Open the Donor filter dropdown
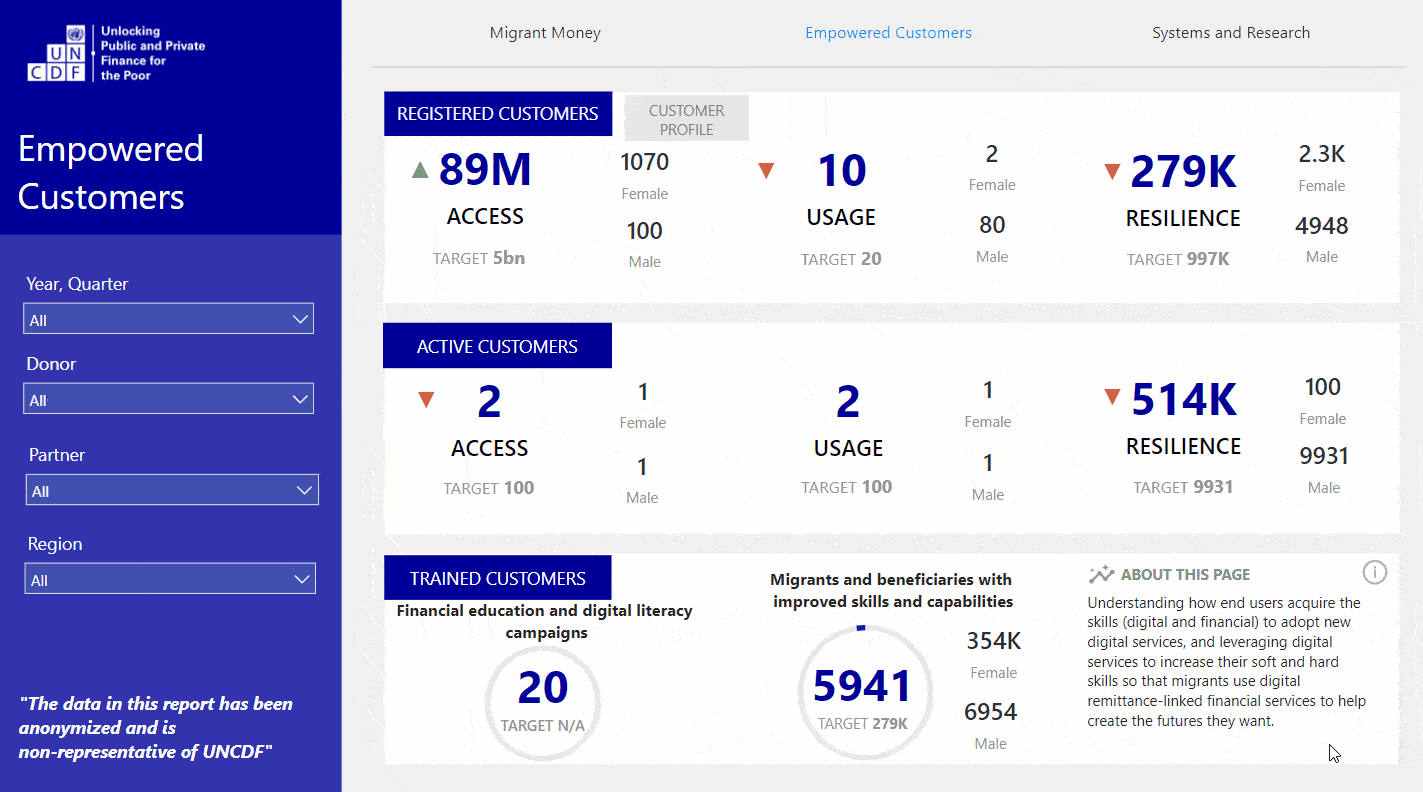The width and height of the screenshot is (1423, 792). (x=168, y=399)
